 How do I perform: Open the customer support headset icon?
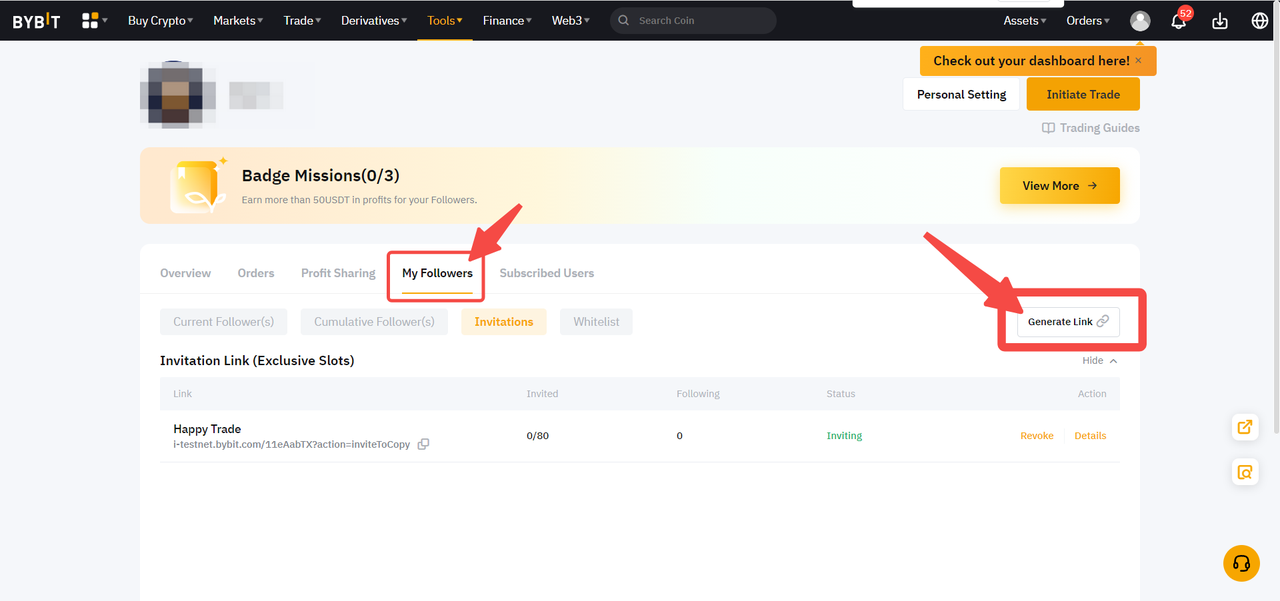(x=1241, y=563)
